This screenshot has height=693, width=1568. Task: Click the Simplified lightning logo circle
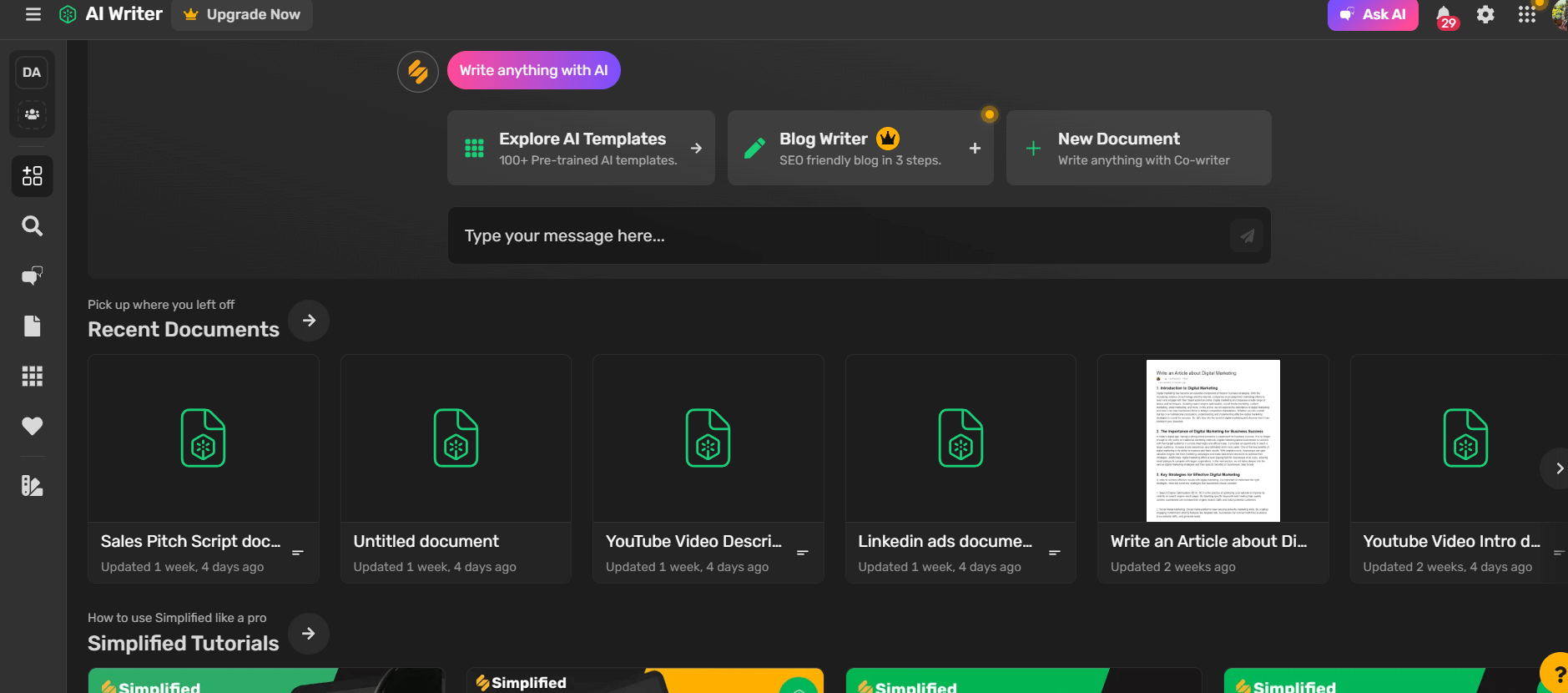click(418, 72)
